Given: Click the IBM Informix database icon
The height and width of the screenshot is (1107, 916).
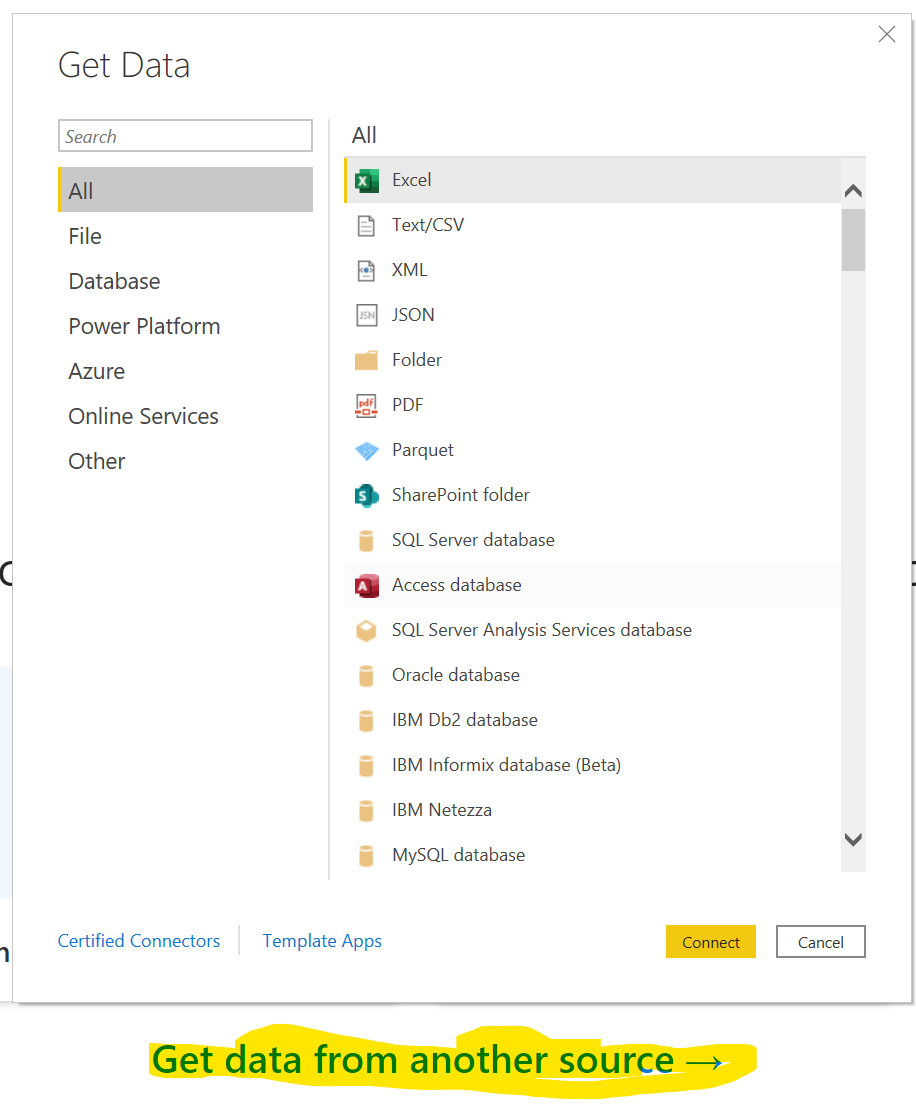Looking at the screenshot, I should [x=367, y=766].
